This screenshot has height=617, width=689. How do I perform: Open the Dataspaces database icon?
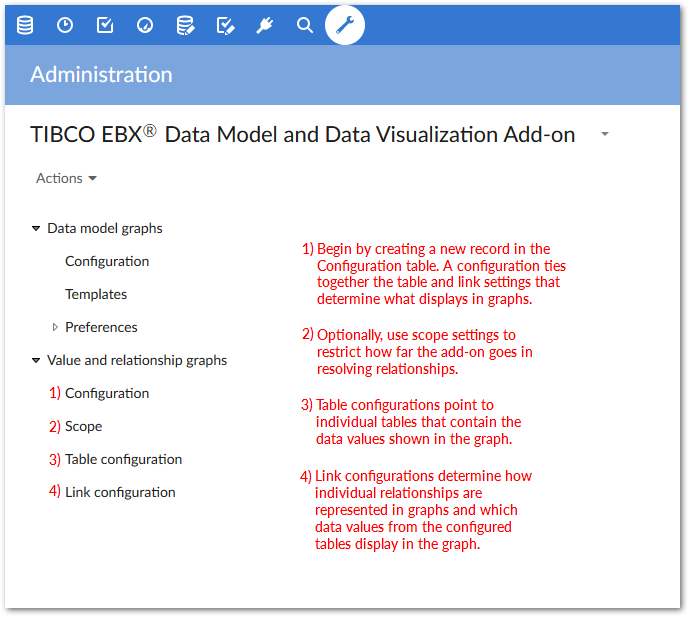(x=25, y=25)
